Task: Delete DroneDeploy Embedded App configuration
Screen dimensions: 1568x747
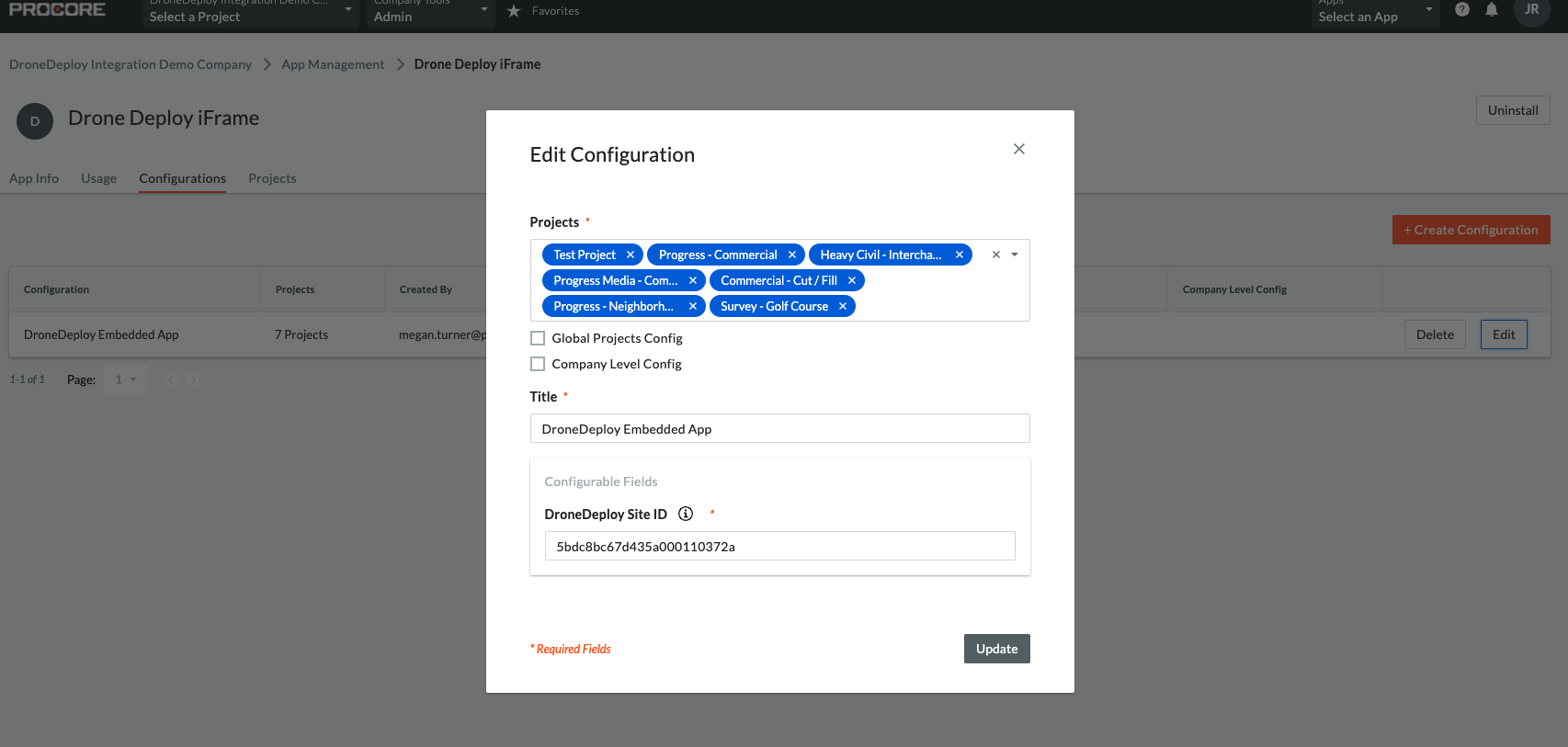Action: (1435, 334)
